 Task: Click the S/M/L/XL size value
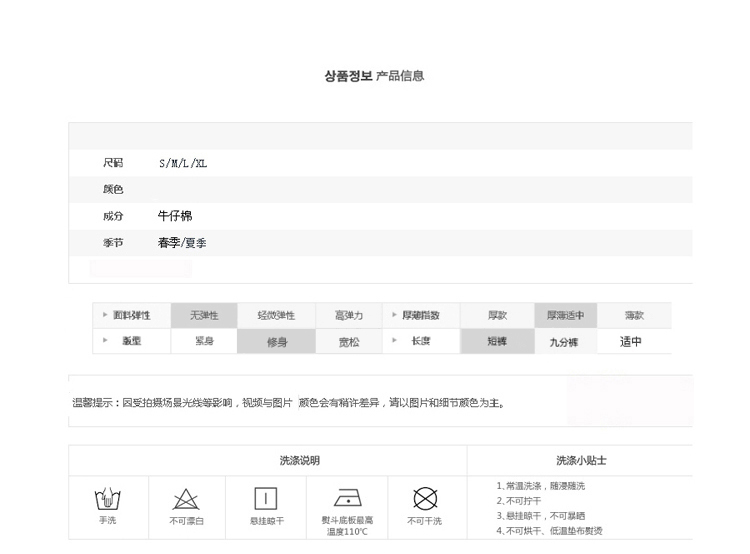point(182,163)
